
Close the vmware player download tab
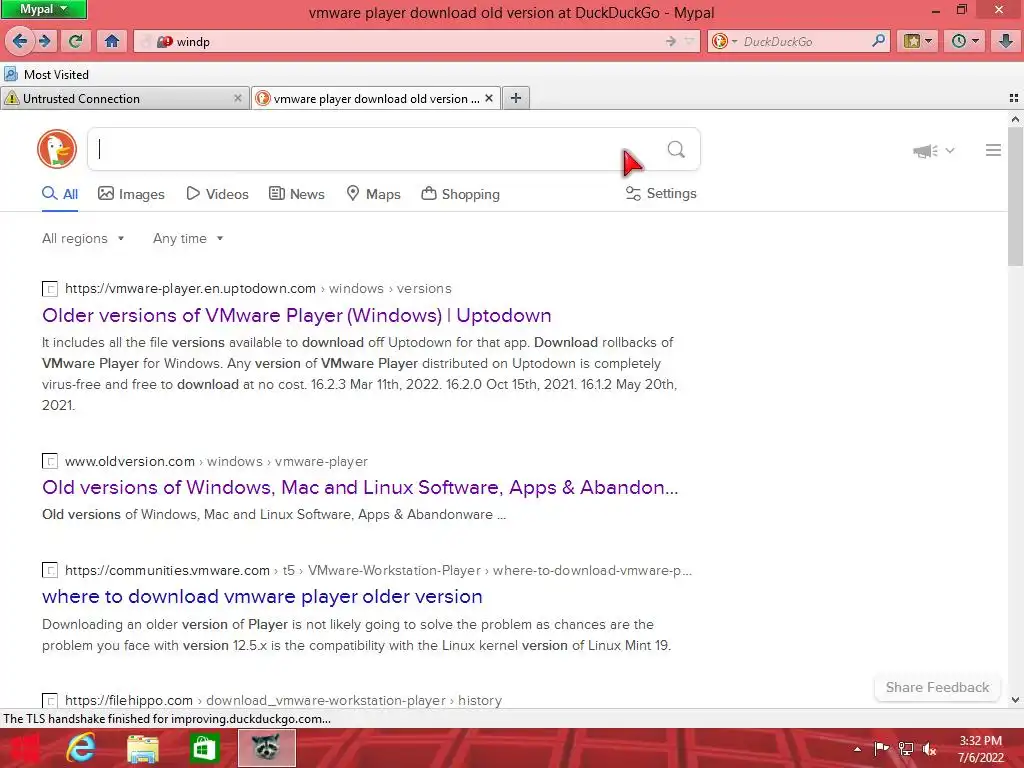tap(489, 98)
